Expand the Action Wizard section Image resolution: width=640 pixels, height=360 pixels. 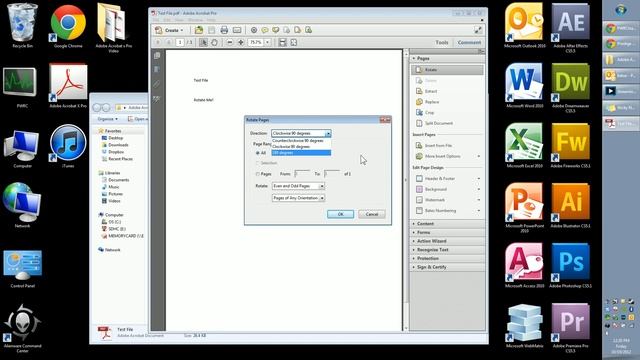[447, 241]
